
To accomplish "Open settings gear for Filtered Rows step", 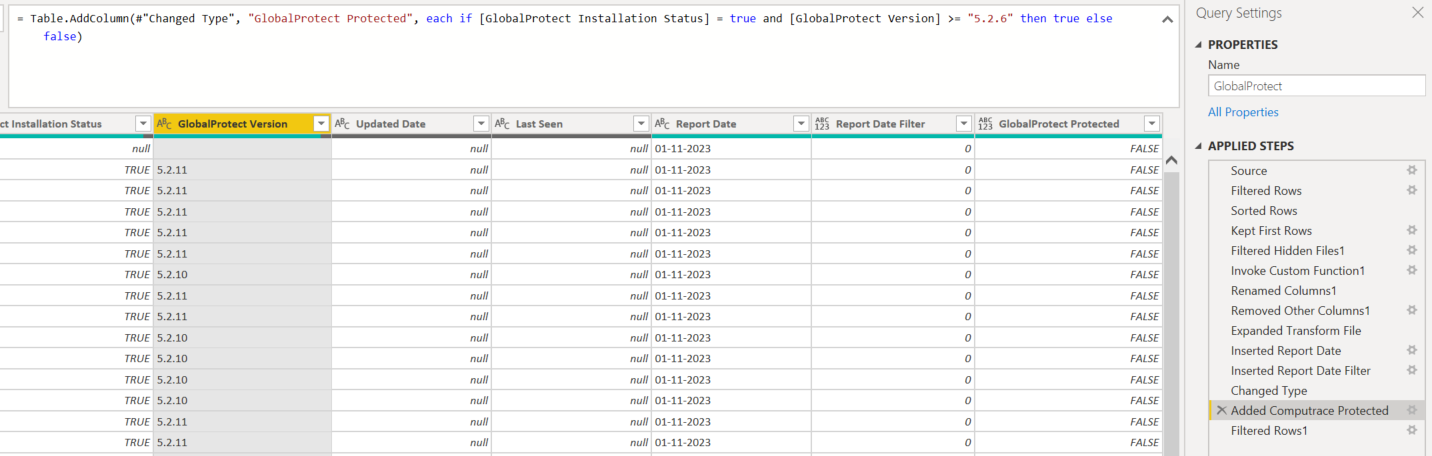I will (1411, 191).
